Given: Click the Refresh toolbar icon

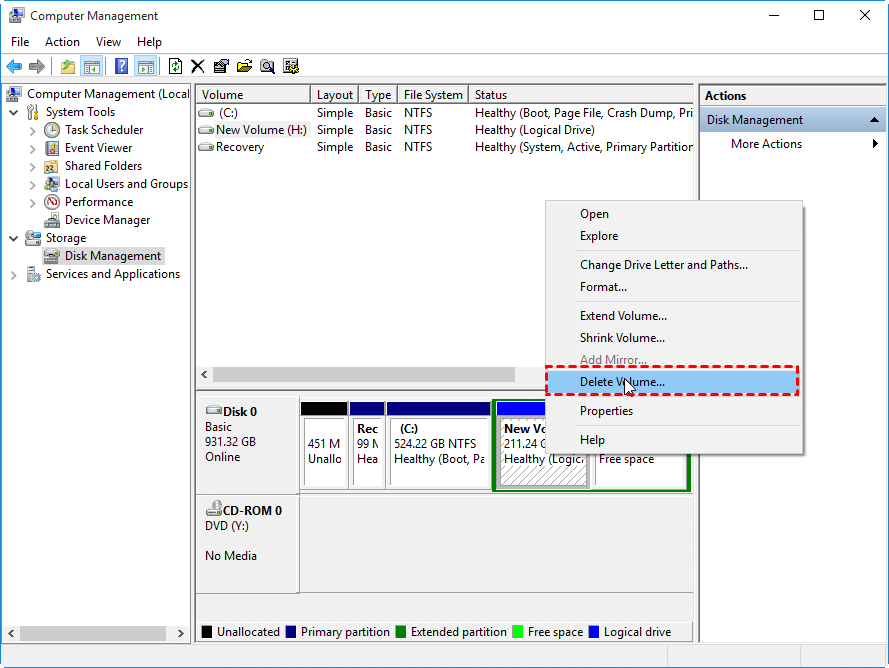Looking at the screenshot, I should pos(175,66).
